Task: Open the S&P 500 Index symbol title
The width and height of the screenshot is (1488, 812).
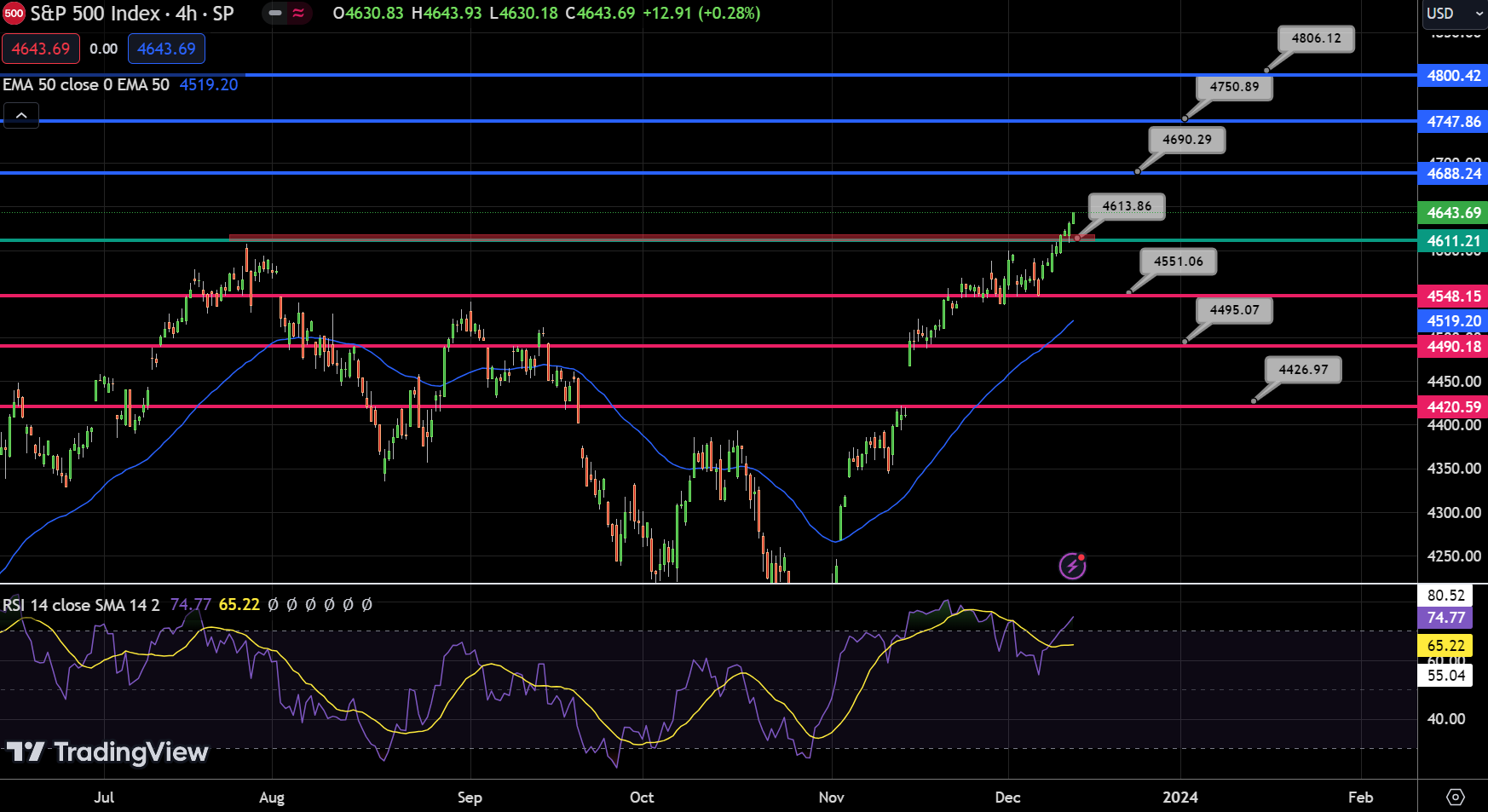Action: pyautogui.click(x=132, y=14)
